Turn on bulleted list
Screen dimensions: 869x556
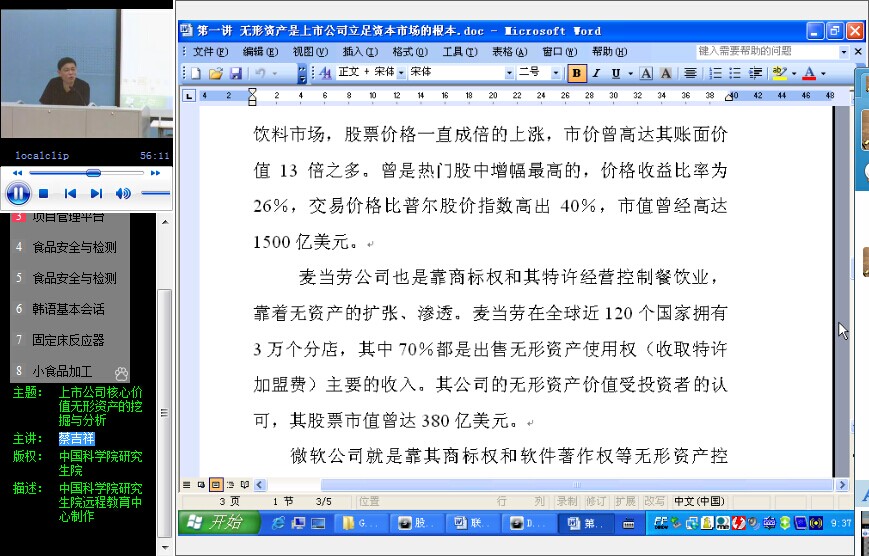pos(735,73)
